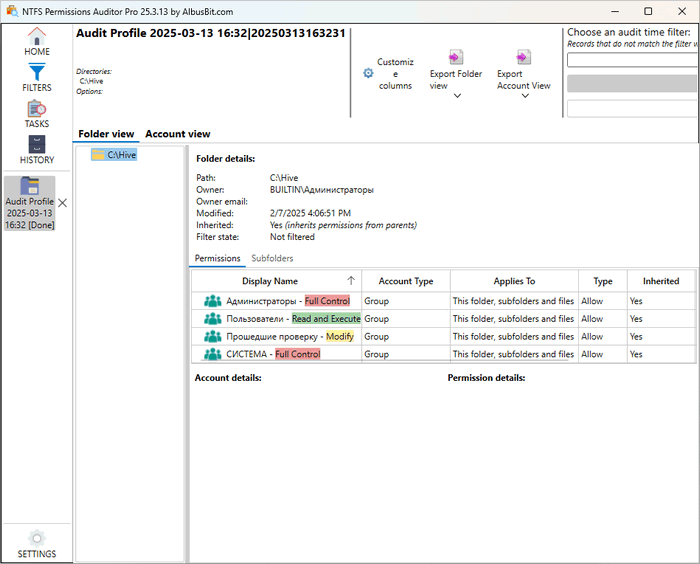Click the Export Folder view icon
The width and height of the screenshot is (700, 564).
coord(456,57)
